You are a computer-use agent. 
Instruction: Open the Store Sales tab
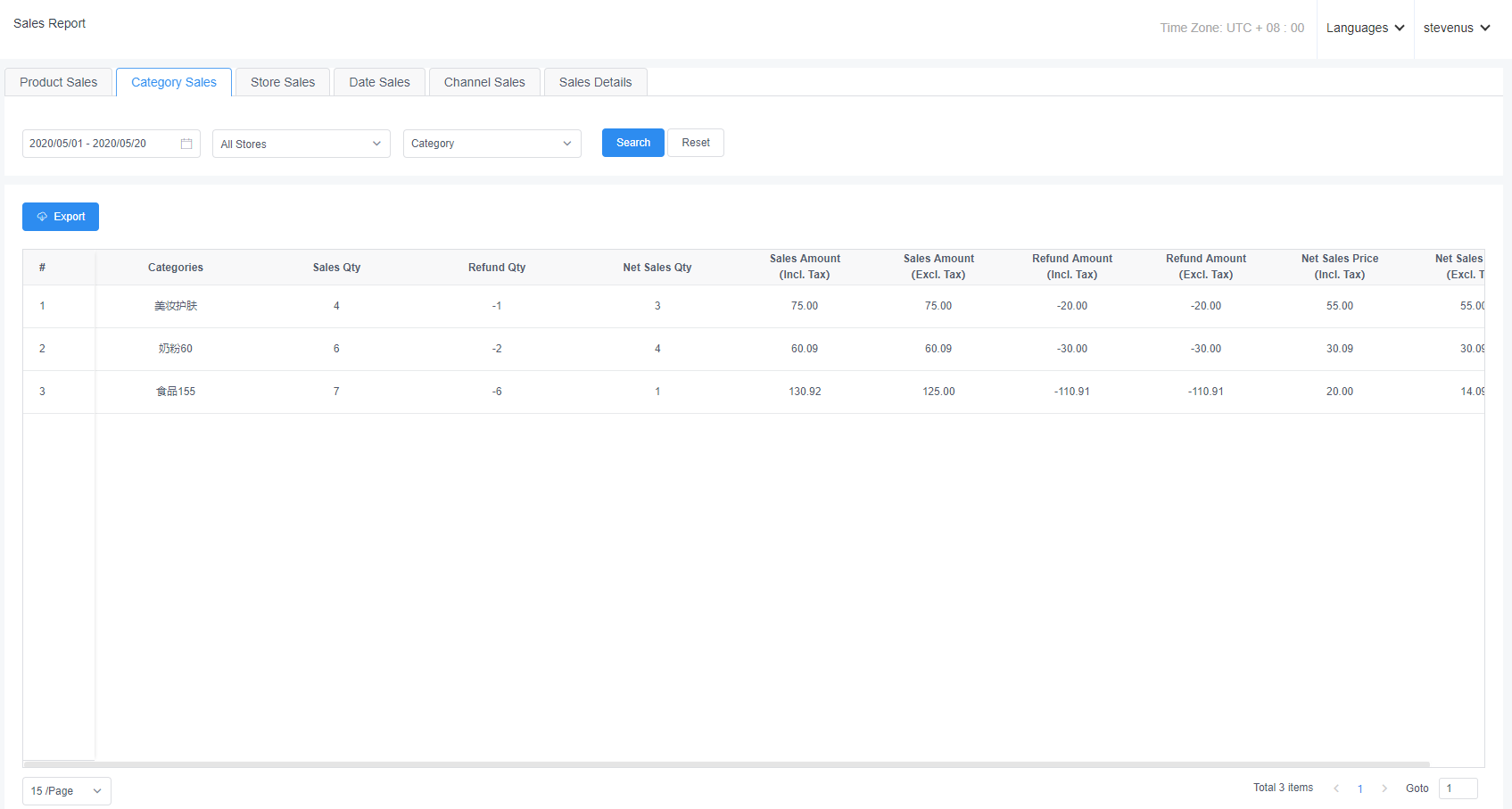click(x=283, y=82)
